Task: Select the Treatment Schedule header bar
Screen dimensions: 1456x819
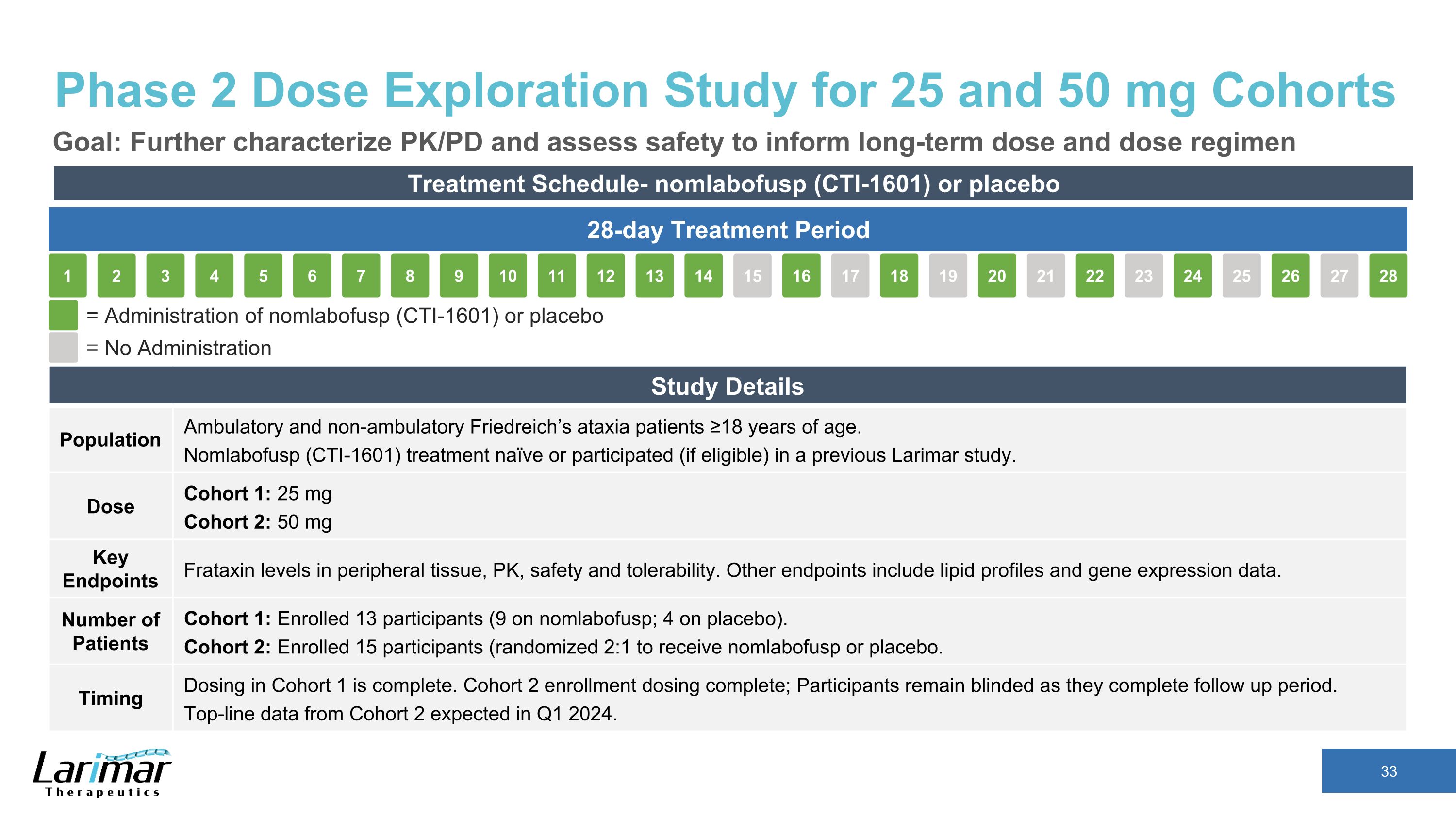Action: coord(733,184)
